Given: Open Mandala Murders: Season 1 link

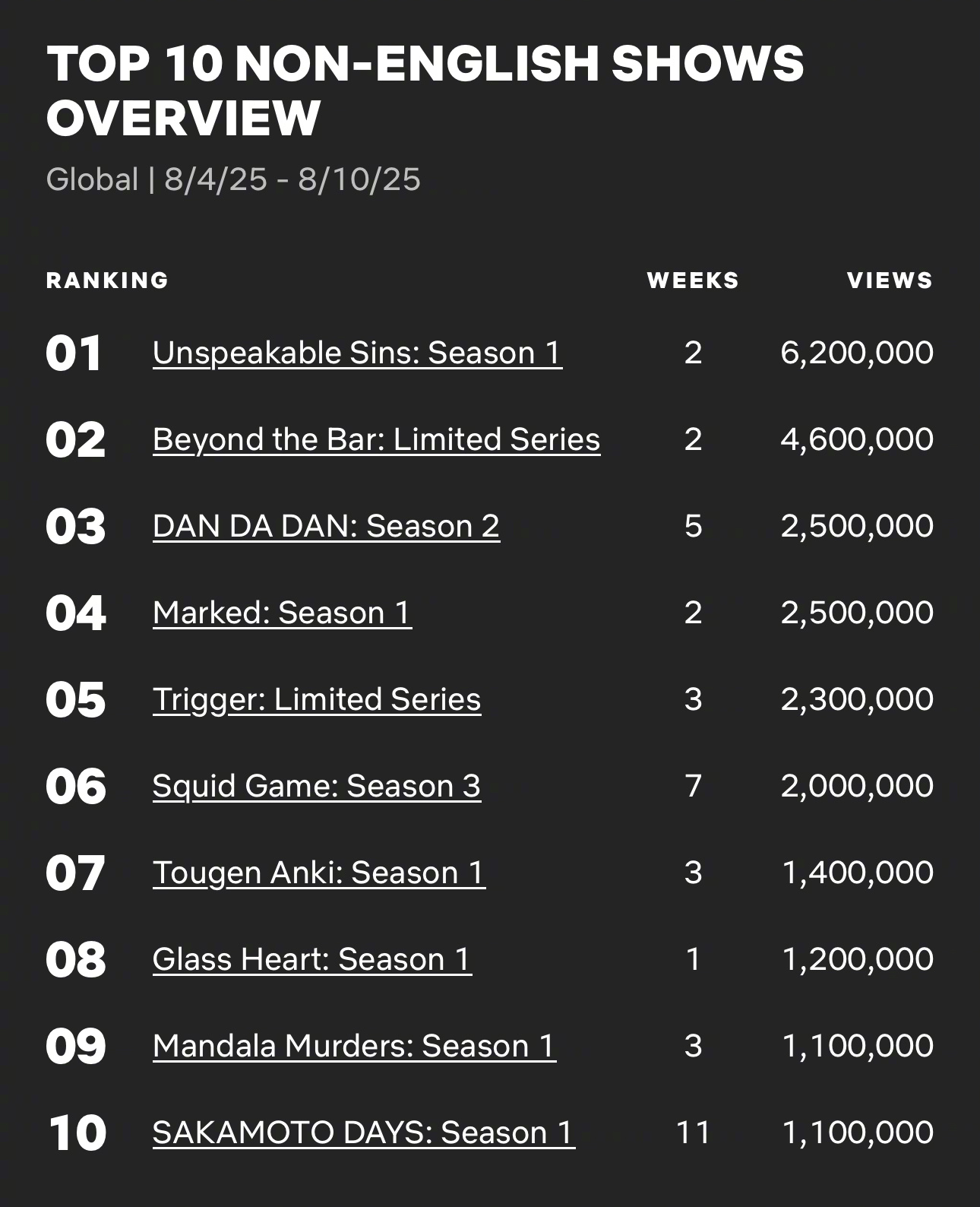Looking at the screenshot, I should [354, 1047].
